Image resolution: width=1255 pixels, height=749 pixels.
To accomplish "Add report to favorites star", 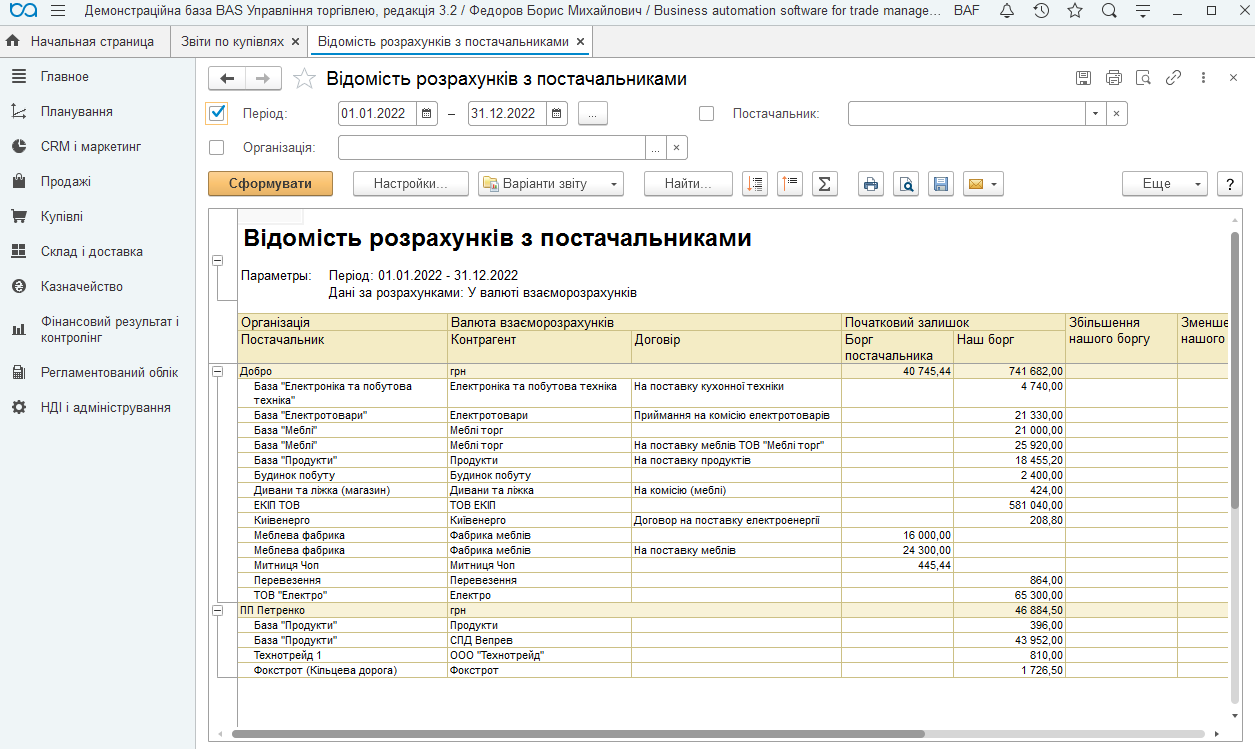I will (x=304, y=79).
